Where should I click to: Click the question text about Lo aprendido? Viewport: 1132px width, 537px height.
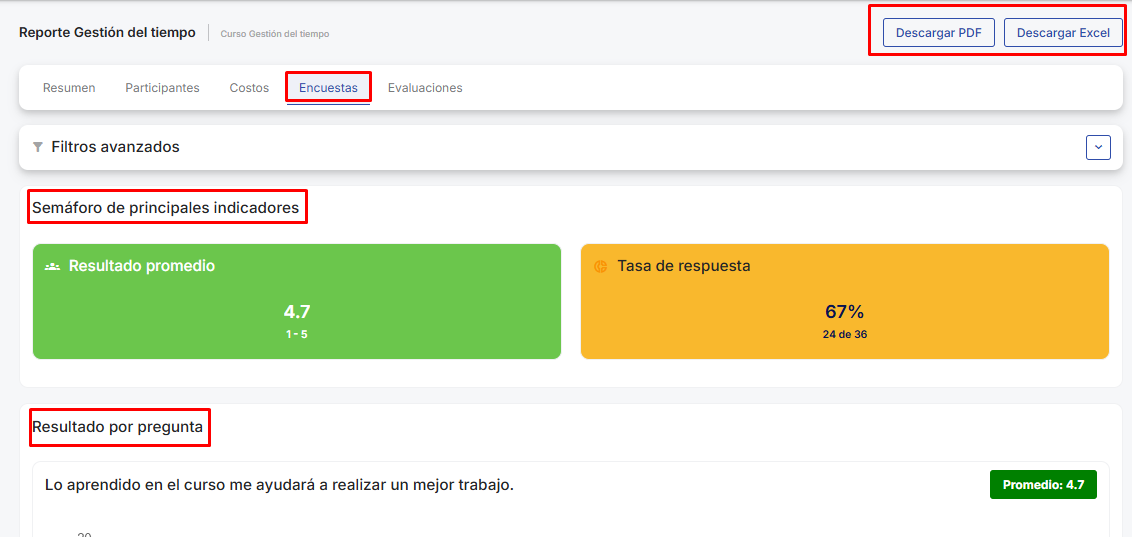click(x=279, y=485)
